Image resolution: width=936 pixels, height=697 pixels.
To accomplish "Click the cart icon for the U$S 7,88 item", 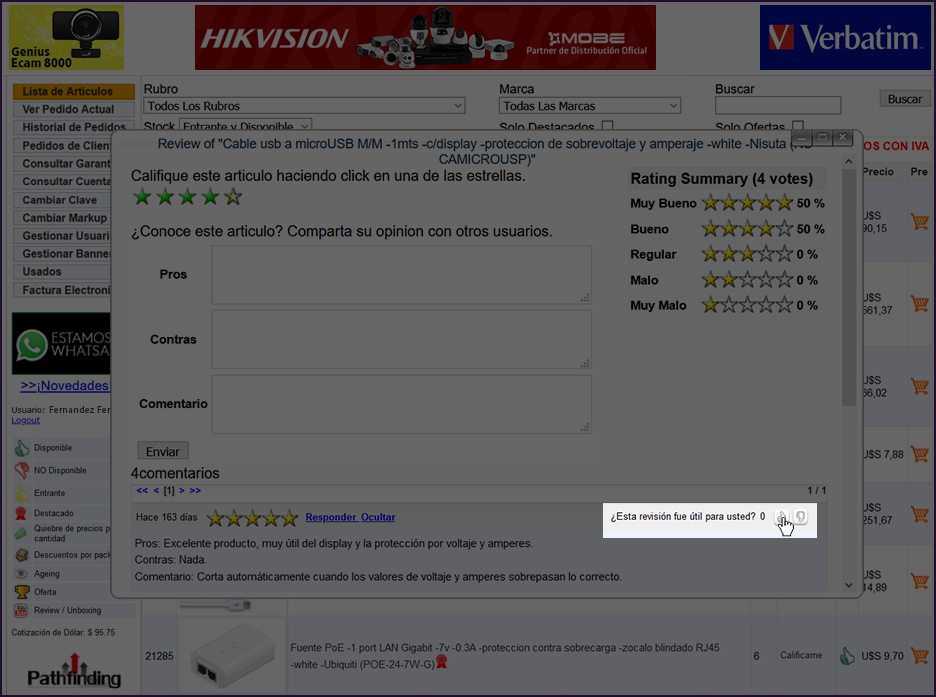I will (920, 454).
